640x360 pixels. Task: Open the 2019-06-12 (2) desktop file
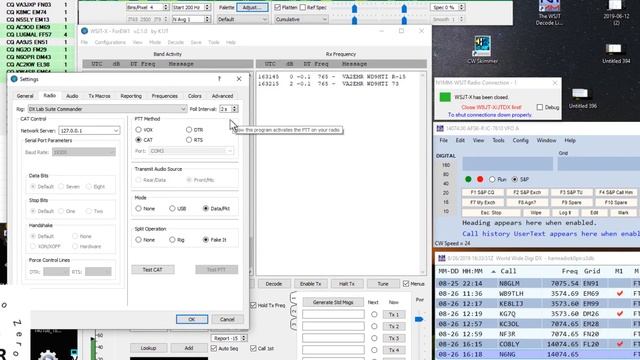click(616, 13)
